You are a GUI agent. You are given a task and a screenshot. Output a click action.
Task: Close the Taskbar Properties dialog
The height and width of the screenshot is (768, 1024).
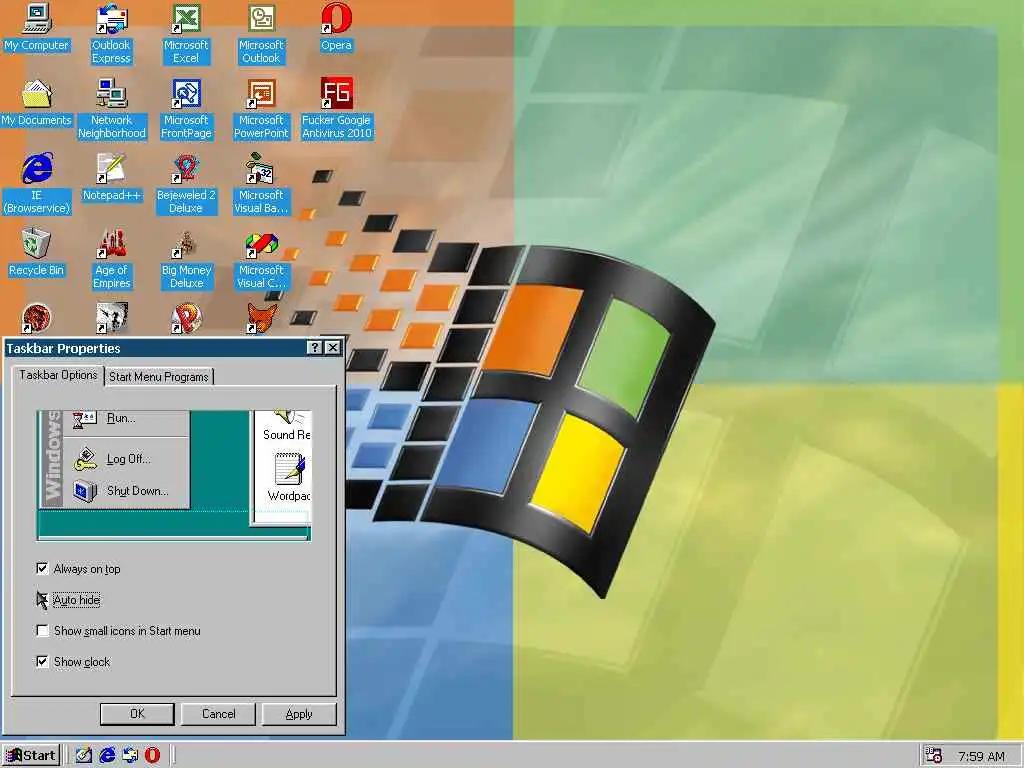coord(333,347)
